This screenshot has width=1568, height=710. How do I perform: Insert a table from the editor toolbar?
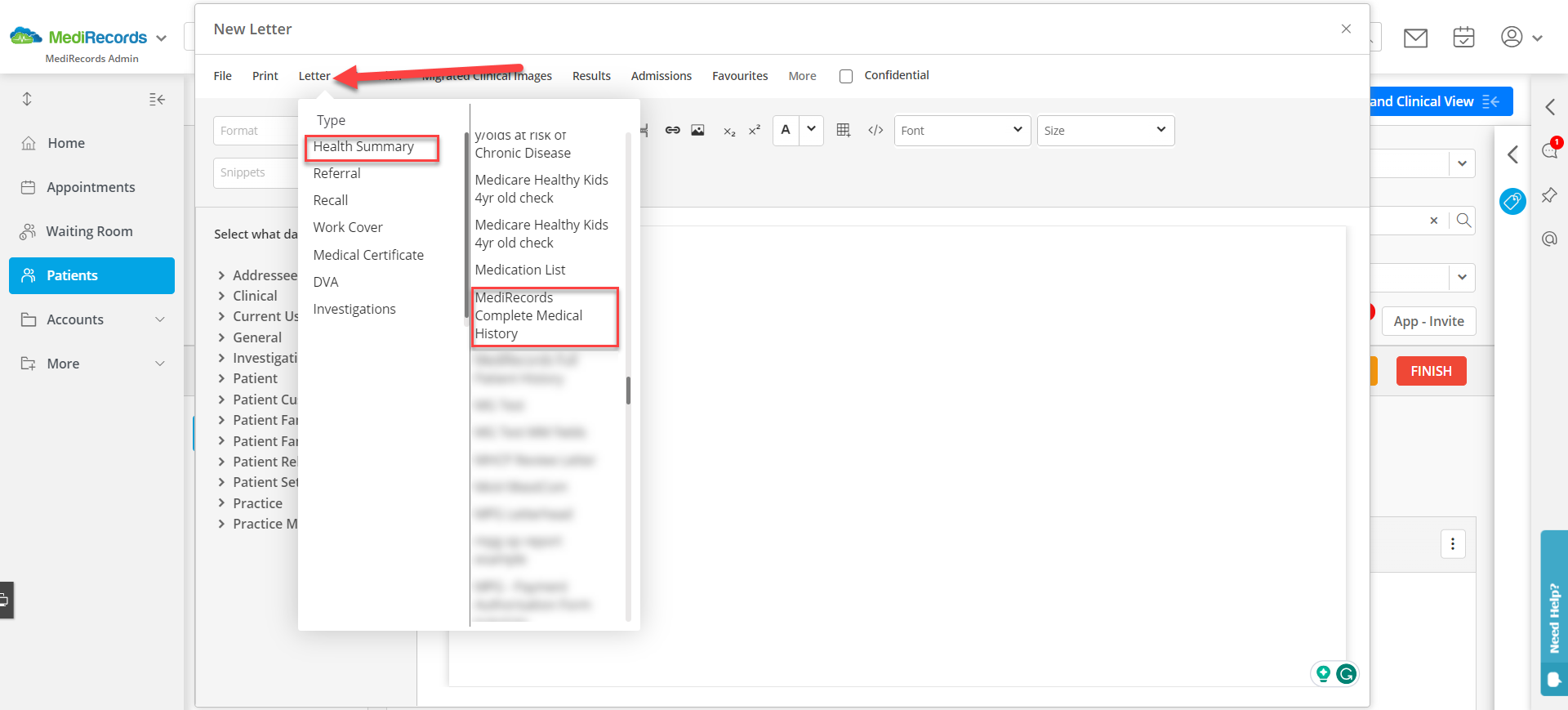(x=844, y=131)
